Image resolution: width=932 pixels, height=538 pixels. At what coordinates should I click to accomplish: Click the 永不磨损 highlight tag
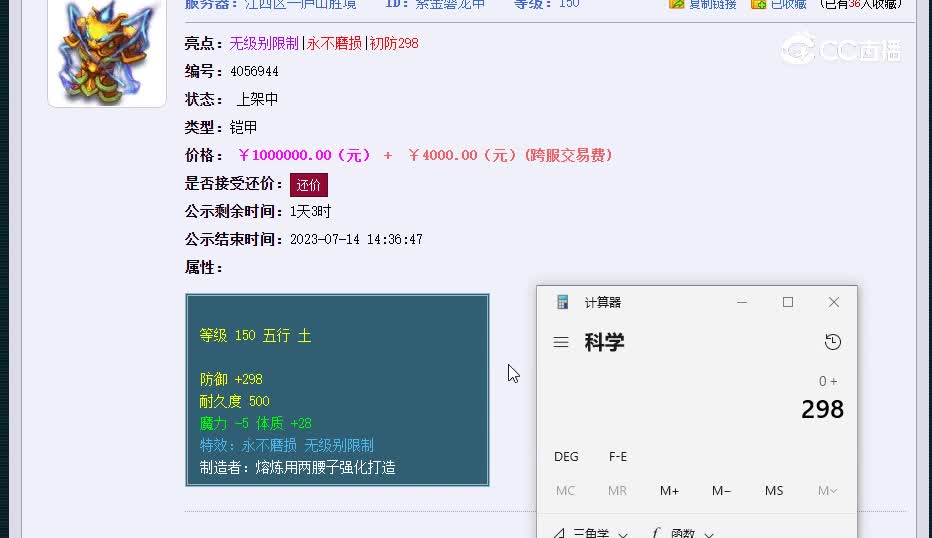[x=334, y=43]
